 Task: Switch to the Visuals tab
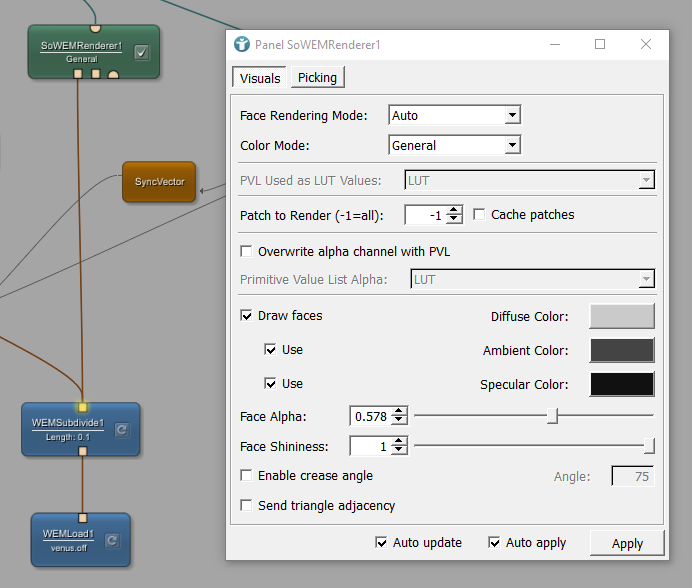coord(260,78)
